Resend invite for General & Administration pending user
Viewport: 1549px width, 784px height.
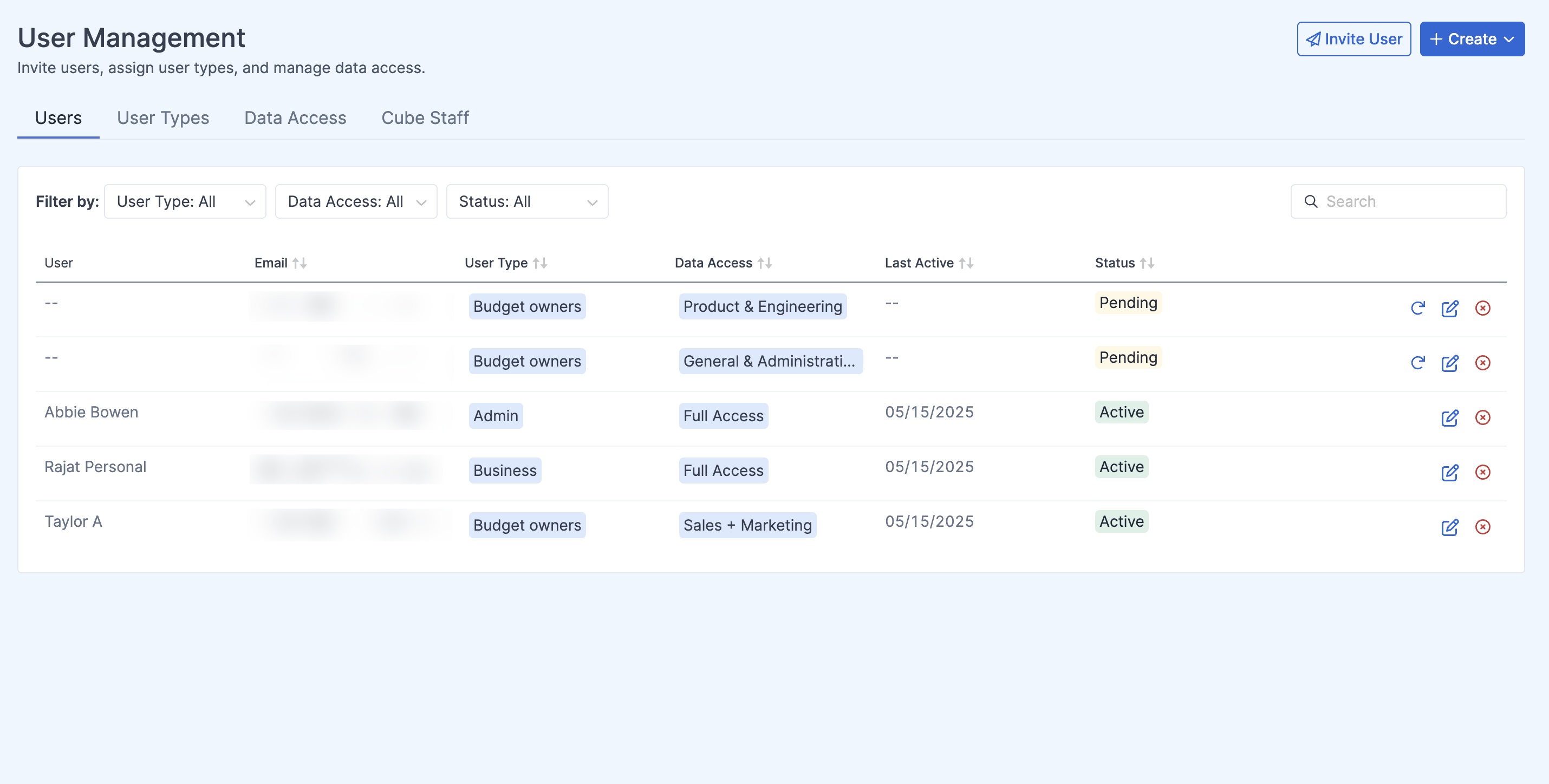click(1417, 363)
